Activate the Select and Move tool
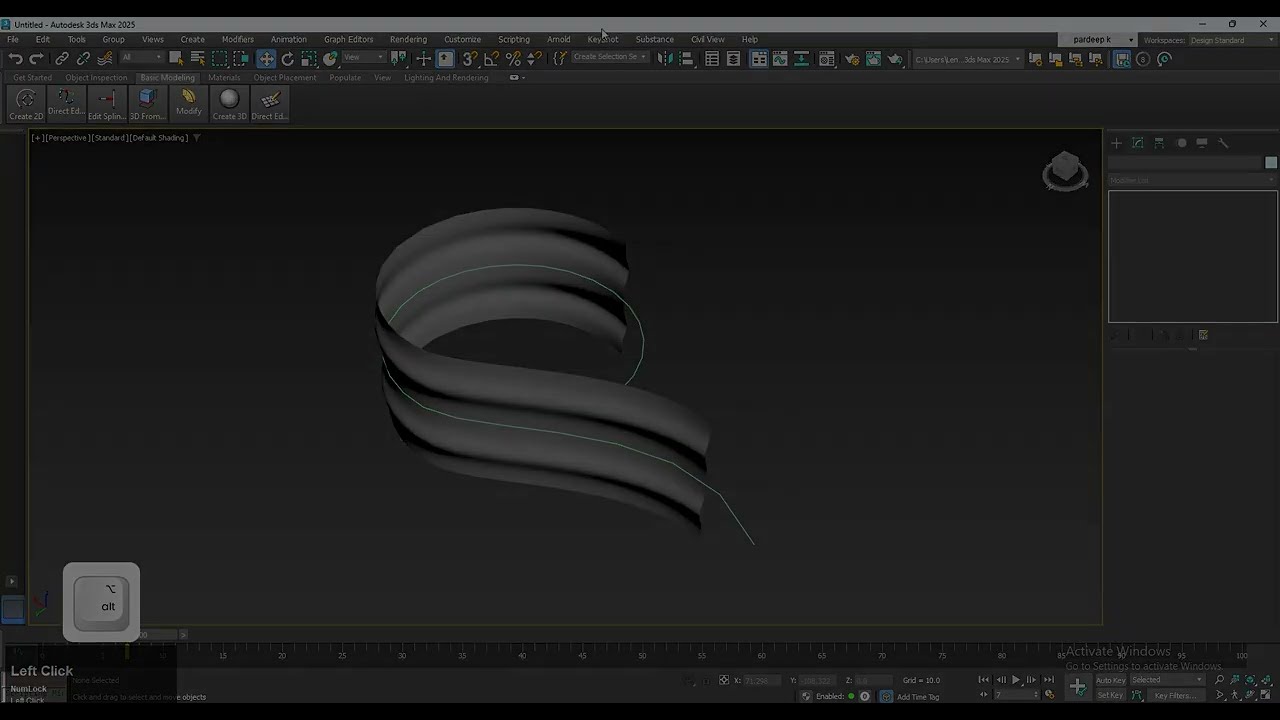The width and height of the screenshot is (1280, 720). [266, 59]
